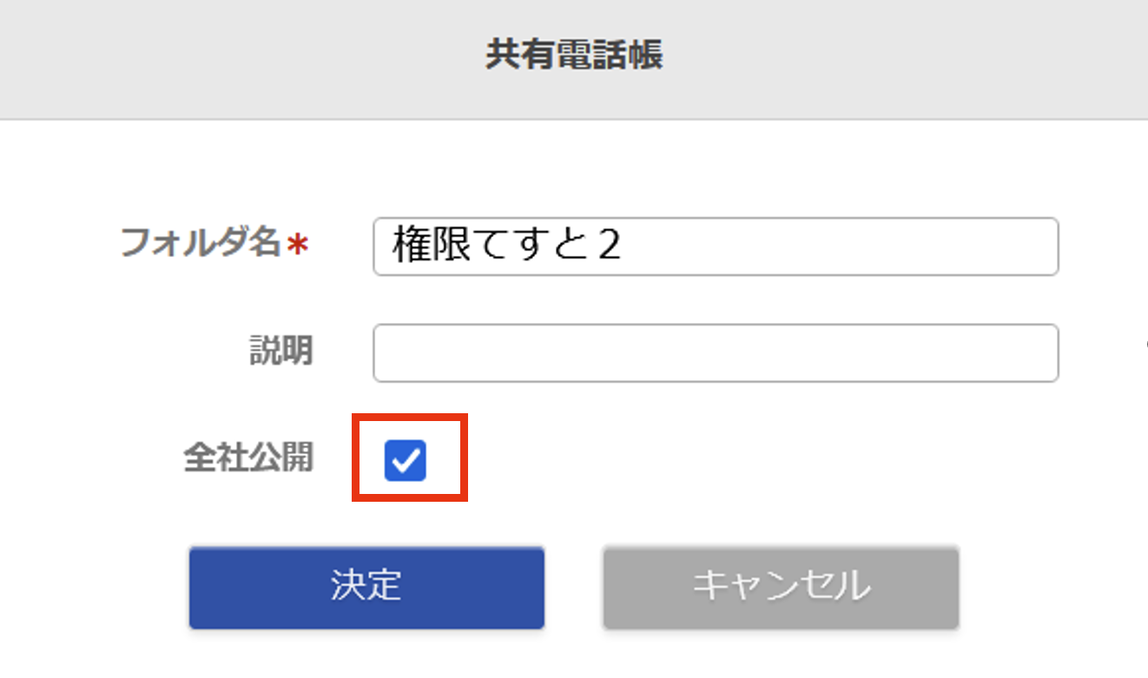Confirm folder settings with the blue 決定 button

366,587
